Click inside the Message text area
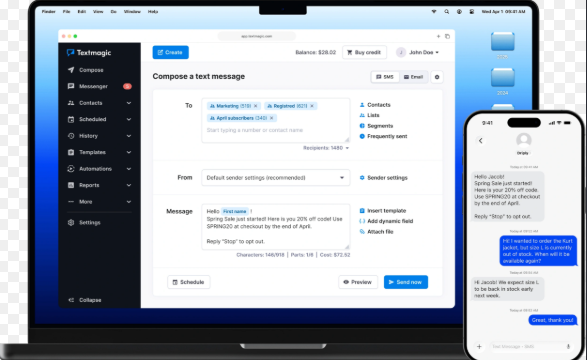Viewport: 587px width, 360px height. (276, 227)
